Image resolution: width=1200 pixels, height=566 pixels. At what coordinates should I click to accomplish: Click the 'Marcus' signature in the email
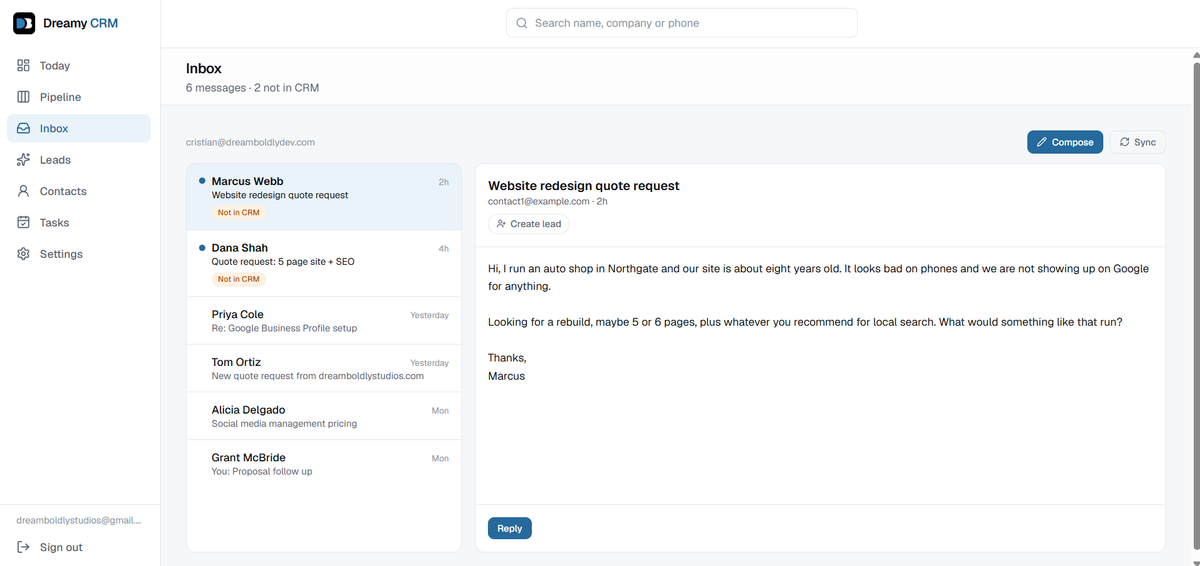point(506,376)
